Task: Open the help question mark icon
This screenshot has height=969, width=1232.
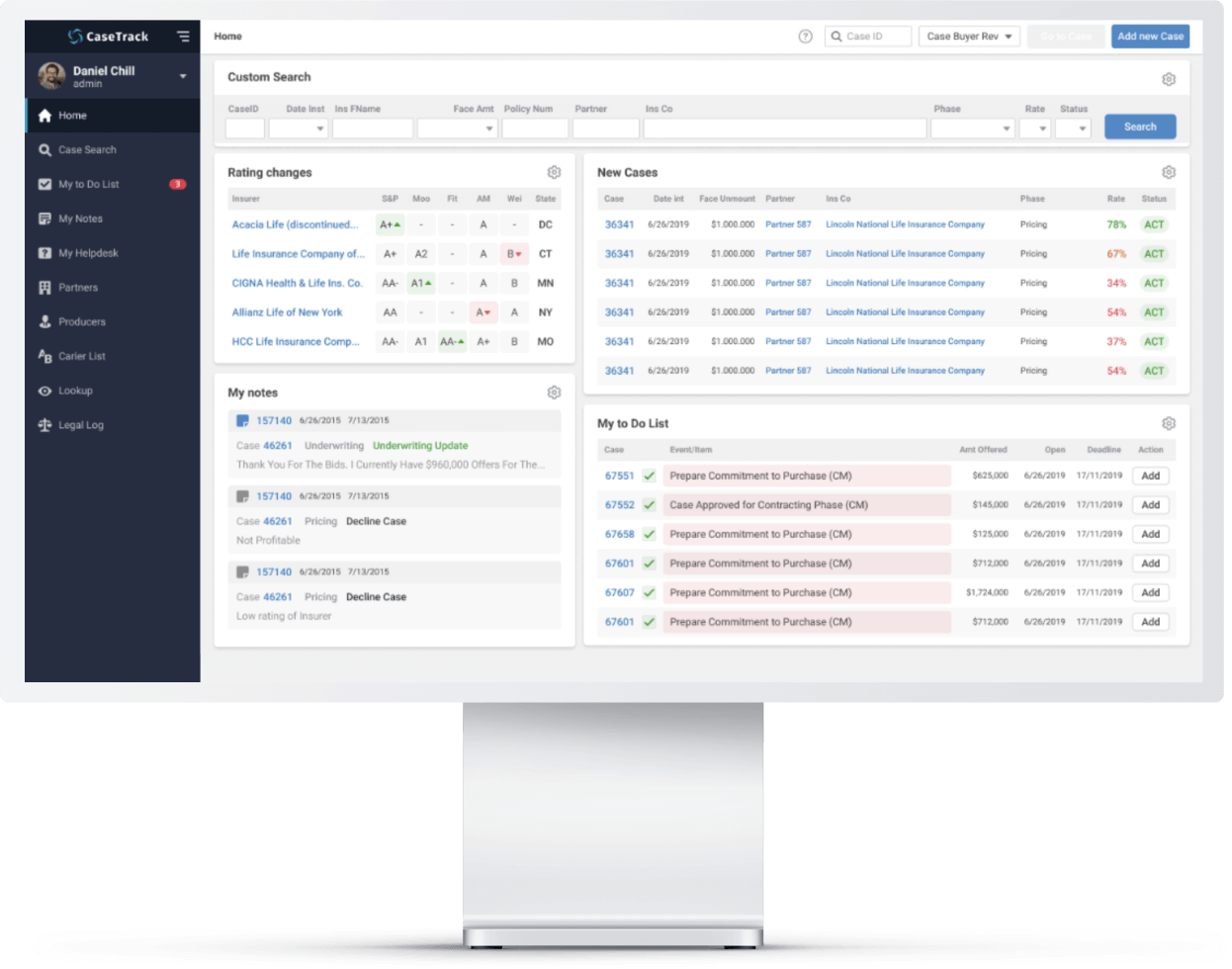Action: tap(806, 36)
